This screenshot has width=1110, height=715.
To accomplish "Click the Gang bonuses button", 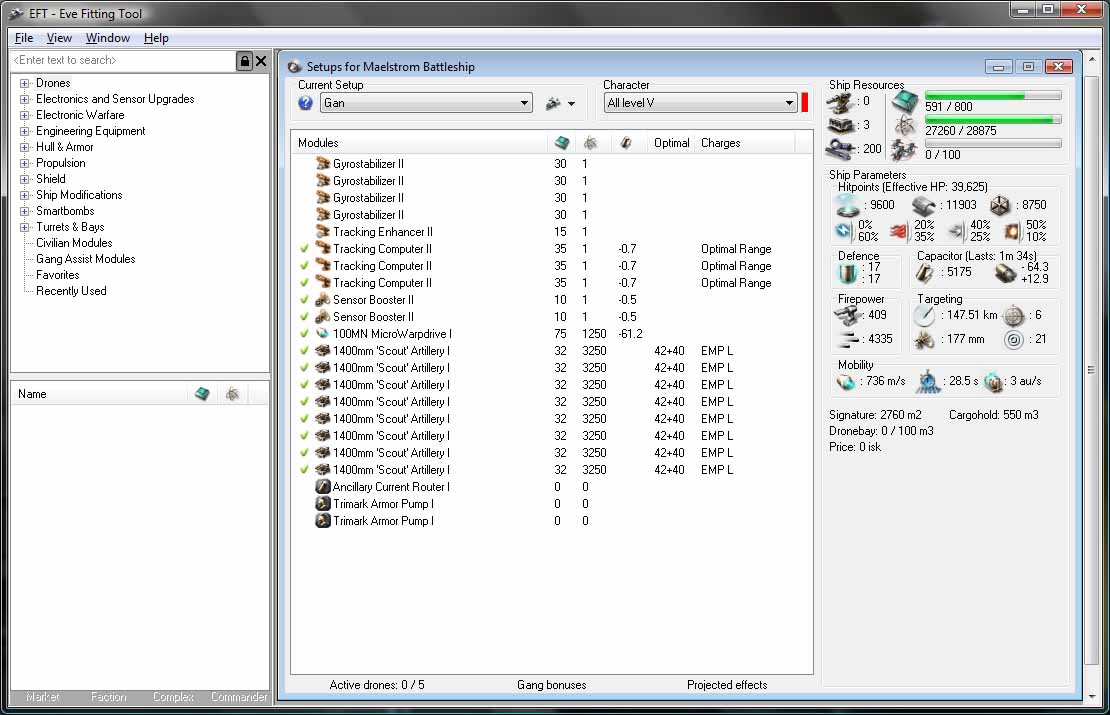I will click(551, 685).
